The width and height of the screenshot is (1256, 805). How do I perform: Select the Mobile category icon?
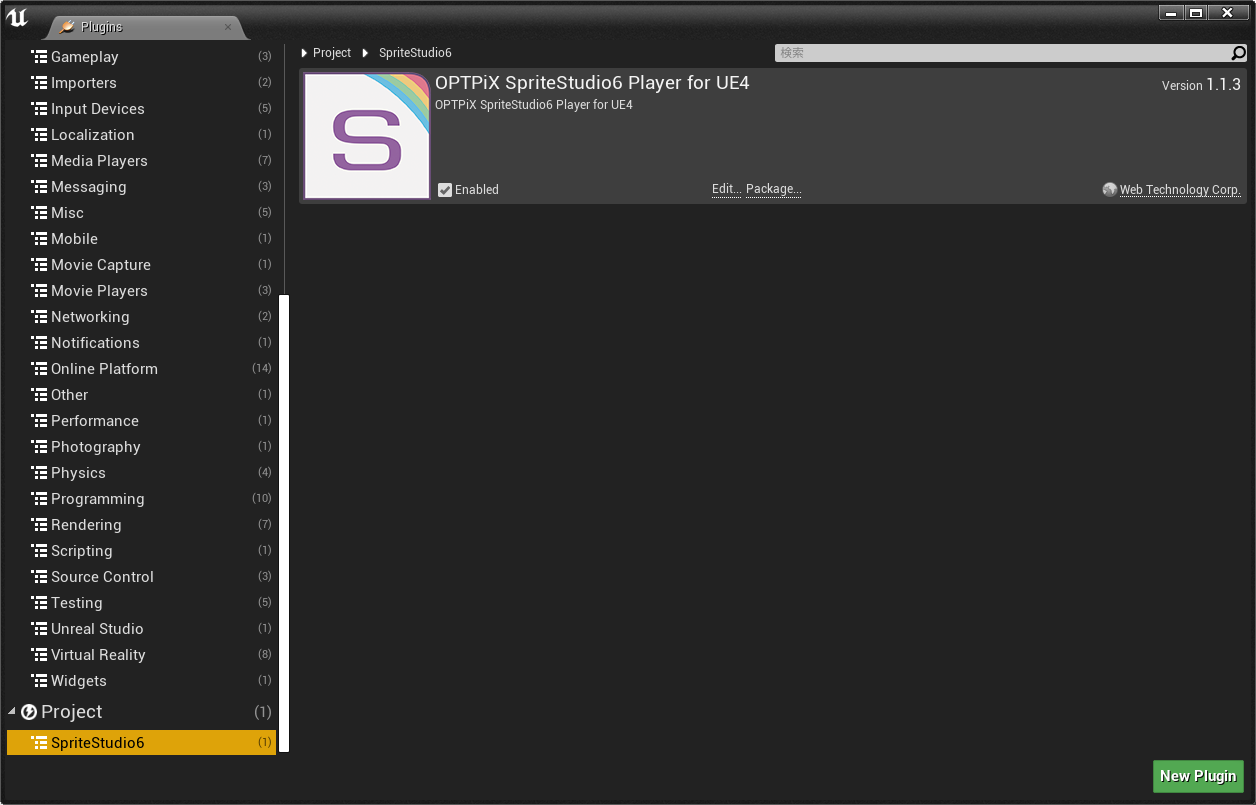(x=39, y=239)
